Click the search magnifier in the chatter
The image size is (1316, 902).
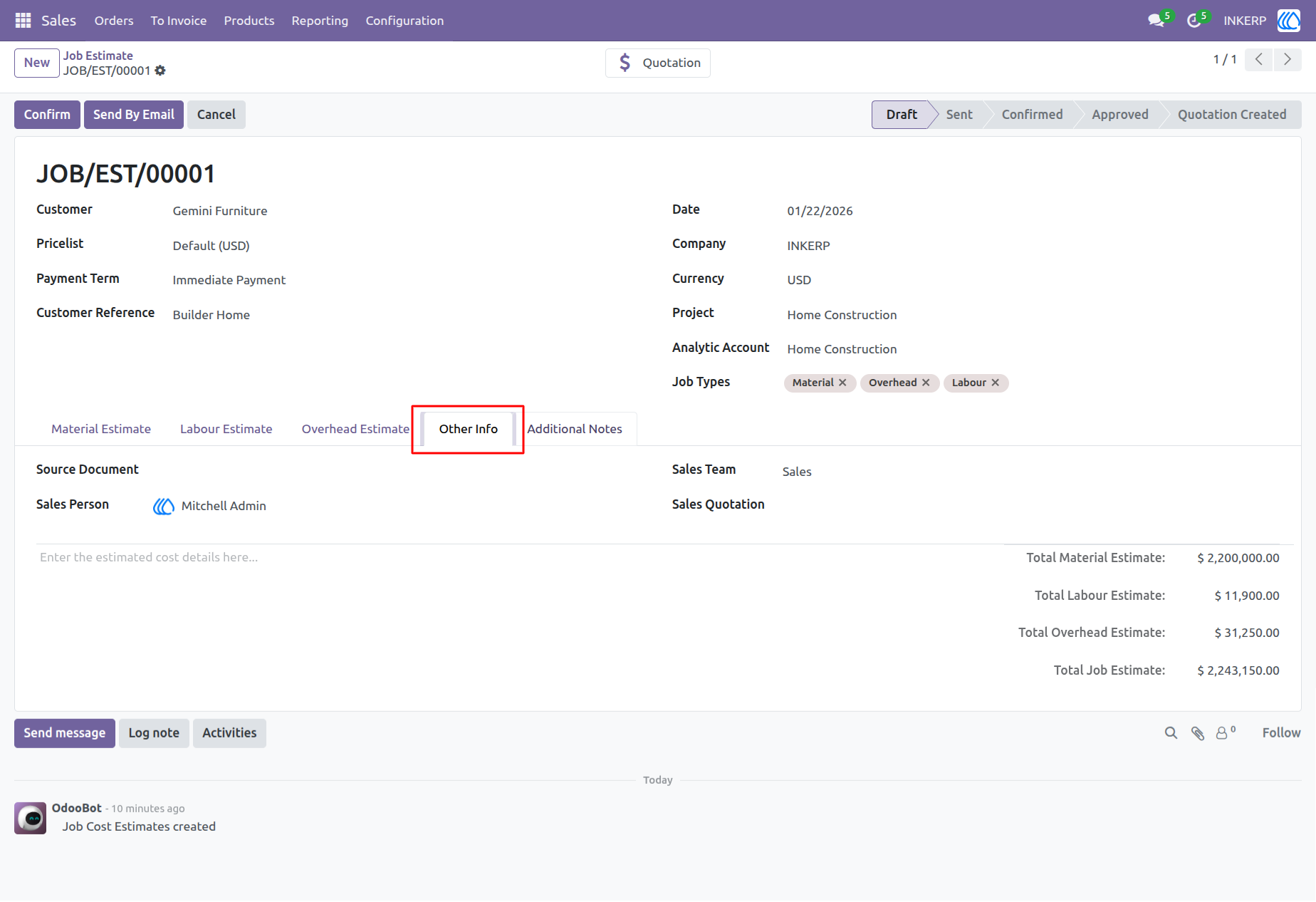point(1171,733)
